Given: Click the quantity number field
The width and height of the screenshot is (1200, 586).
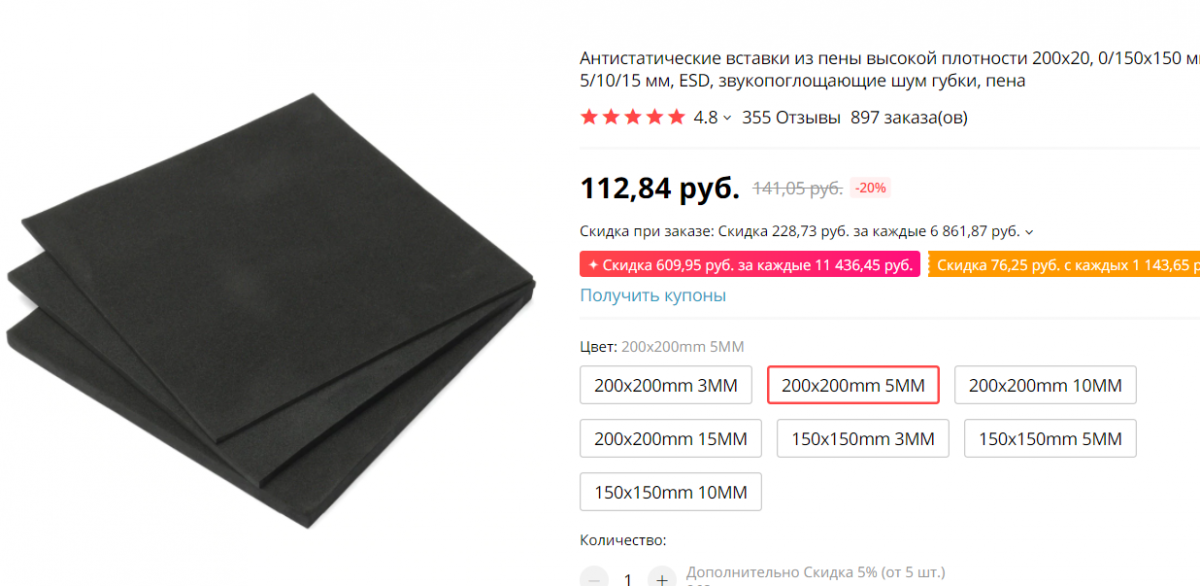Looking at the screenshot, I should 627,579.
